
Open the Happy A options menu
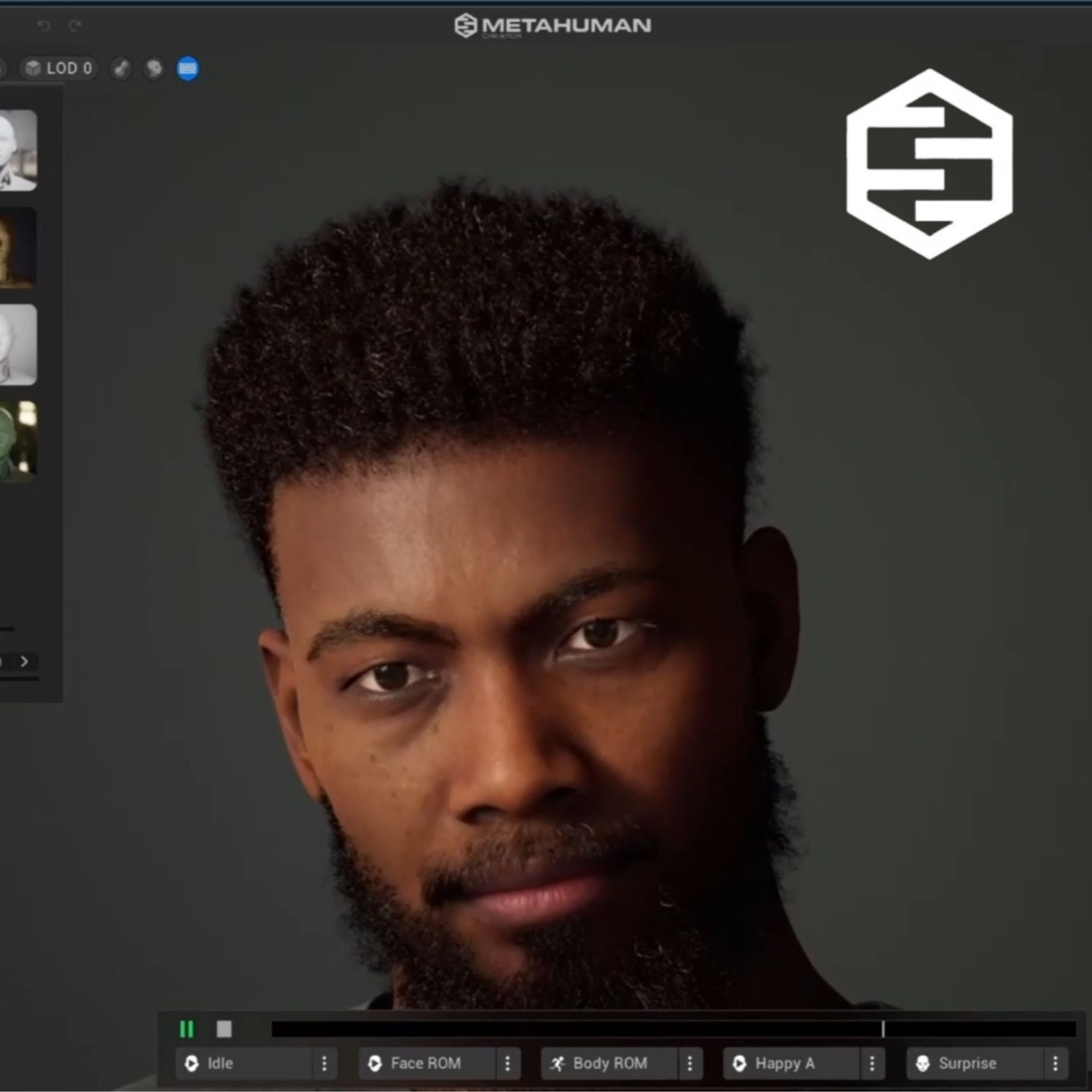(872, 1063)
